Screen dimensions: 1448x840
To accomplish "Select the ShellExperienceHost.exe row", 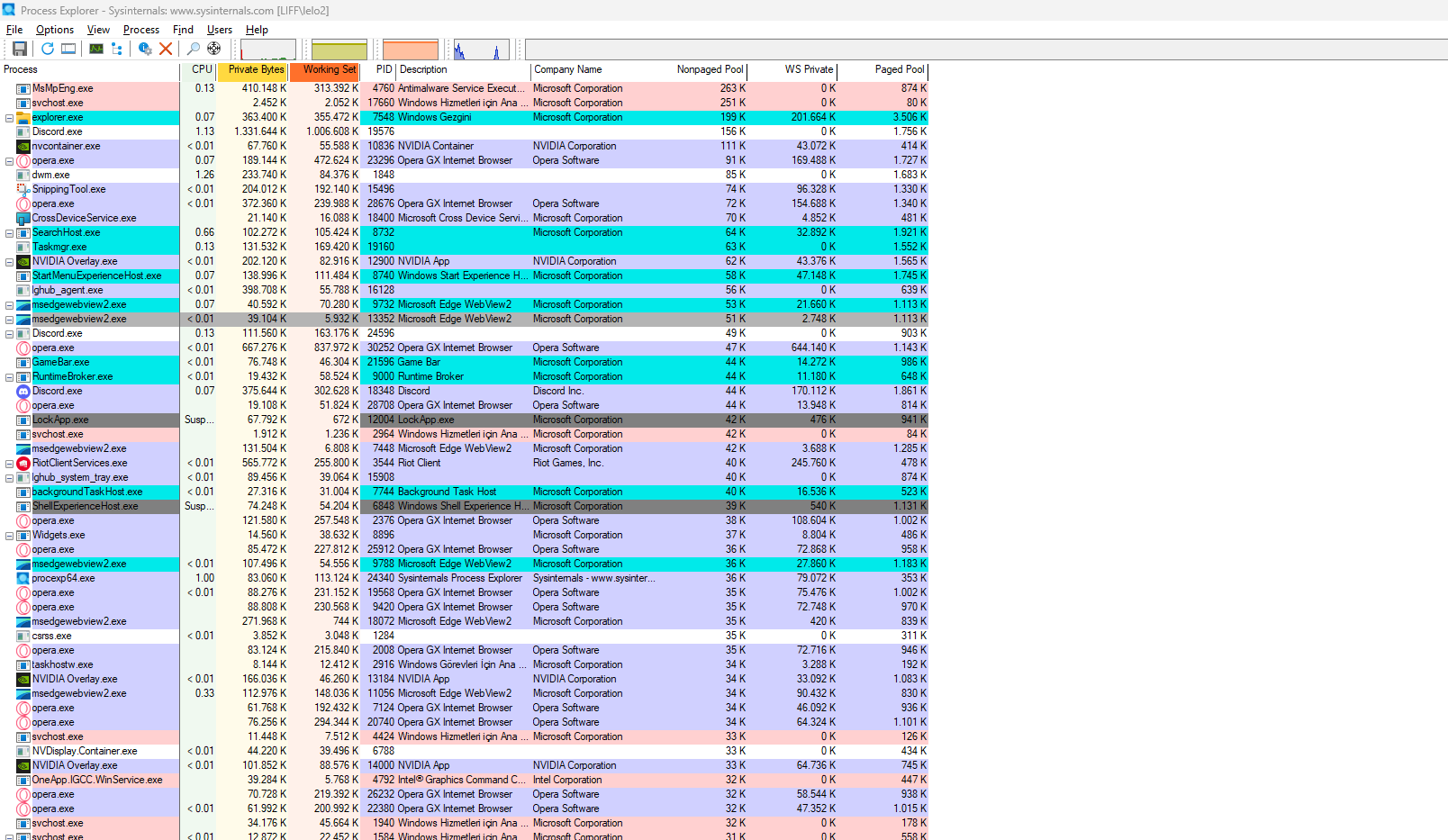I will (x=464, y=506).
